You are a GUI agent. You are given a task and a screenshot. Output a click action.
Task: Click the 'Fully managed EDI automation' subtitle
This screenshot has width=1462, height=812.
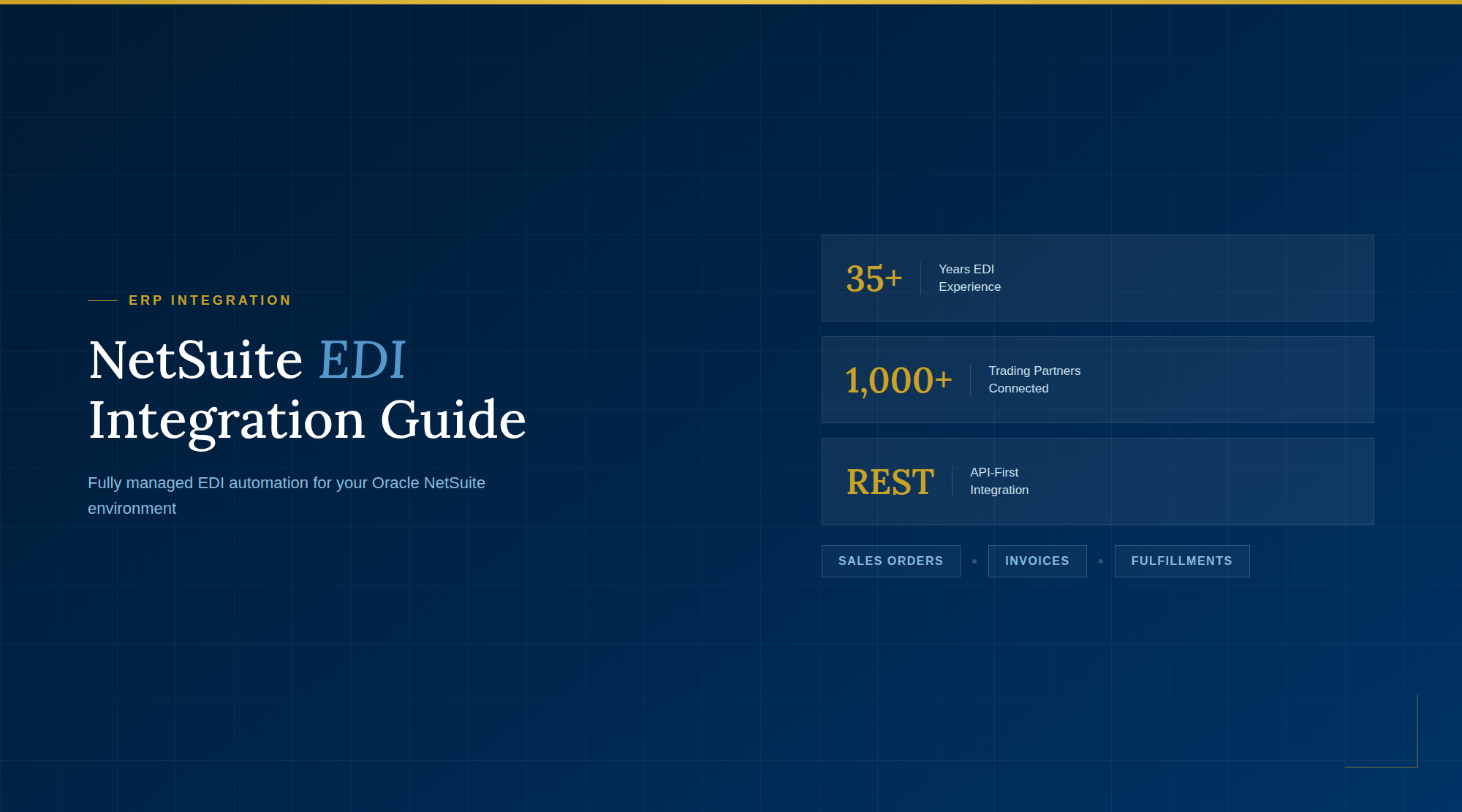(x=287, y=496)
